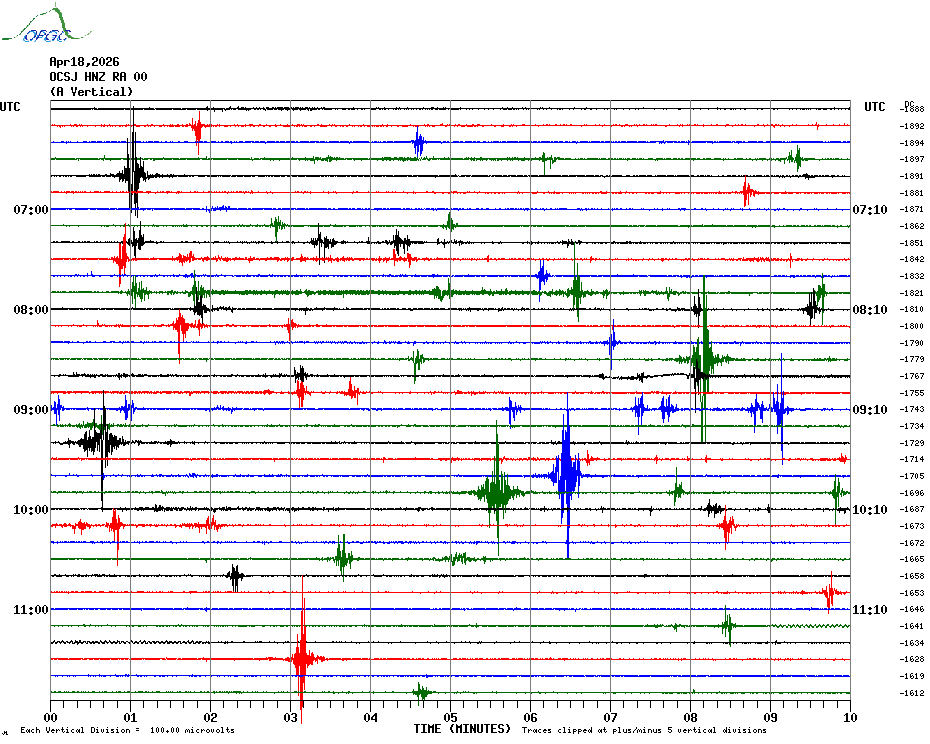Select the date text Apr18,2026
Image resolution: width=930 pixels, height=744 pixels.
pos(84,62)
